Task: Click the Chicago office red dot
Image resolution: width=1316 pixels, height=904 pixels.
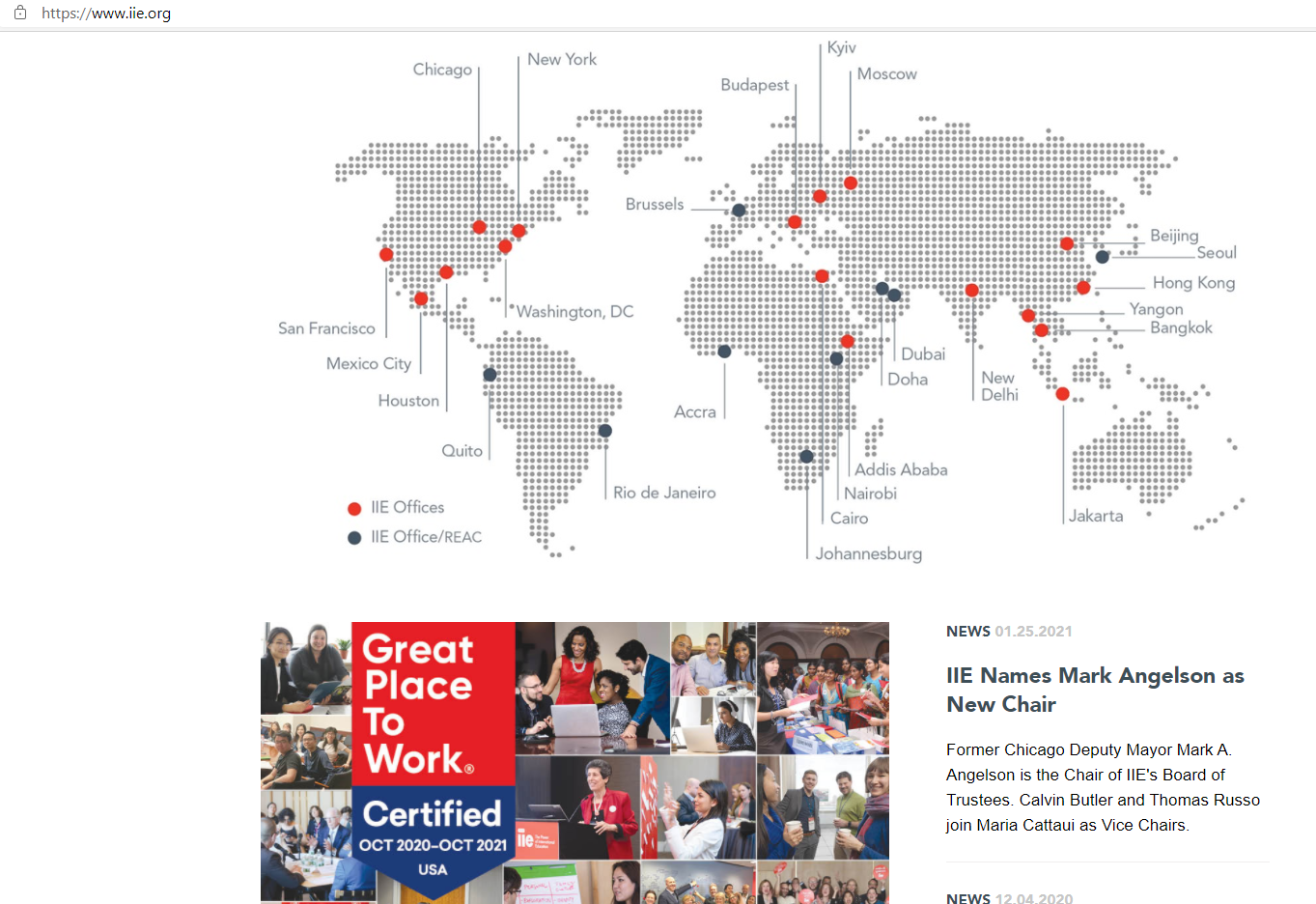Action: pyautogui.click(x=480, y=227)
